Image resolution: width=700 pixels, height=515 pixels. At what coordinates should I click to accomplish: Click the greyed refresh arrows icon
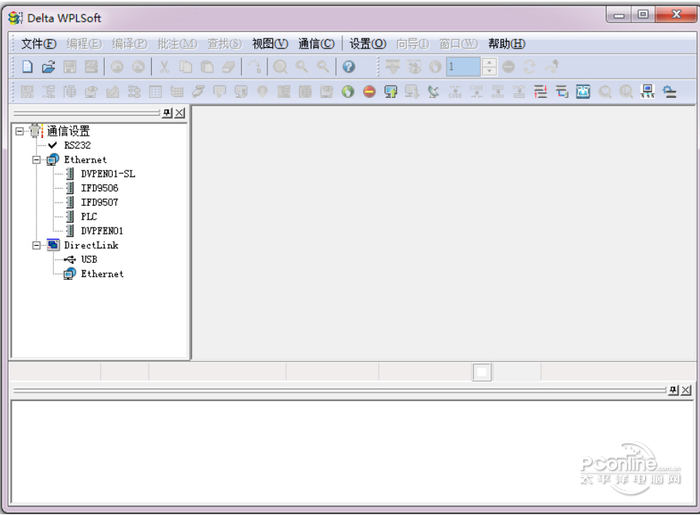click(530, 67)
